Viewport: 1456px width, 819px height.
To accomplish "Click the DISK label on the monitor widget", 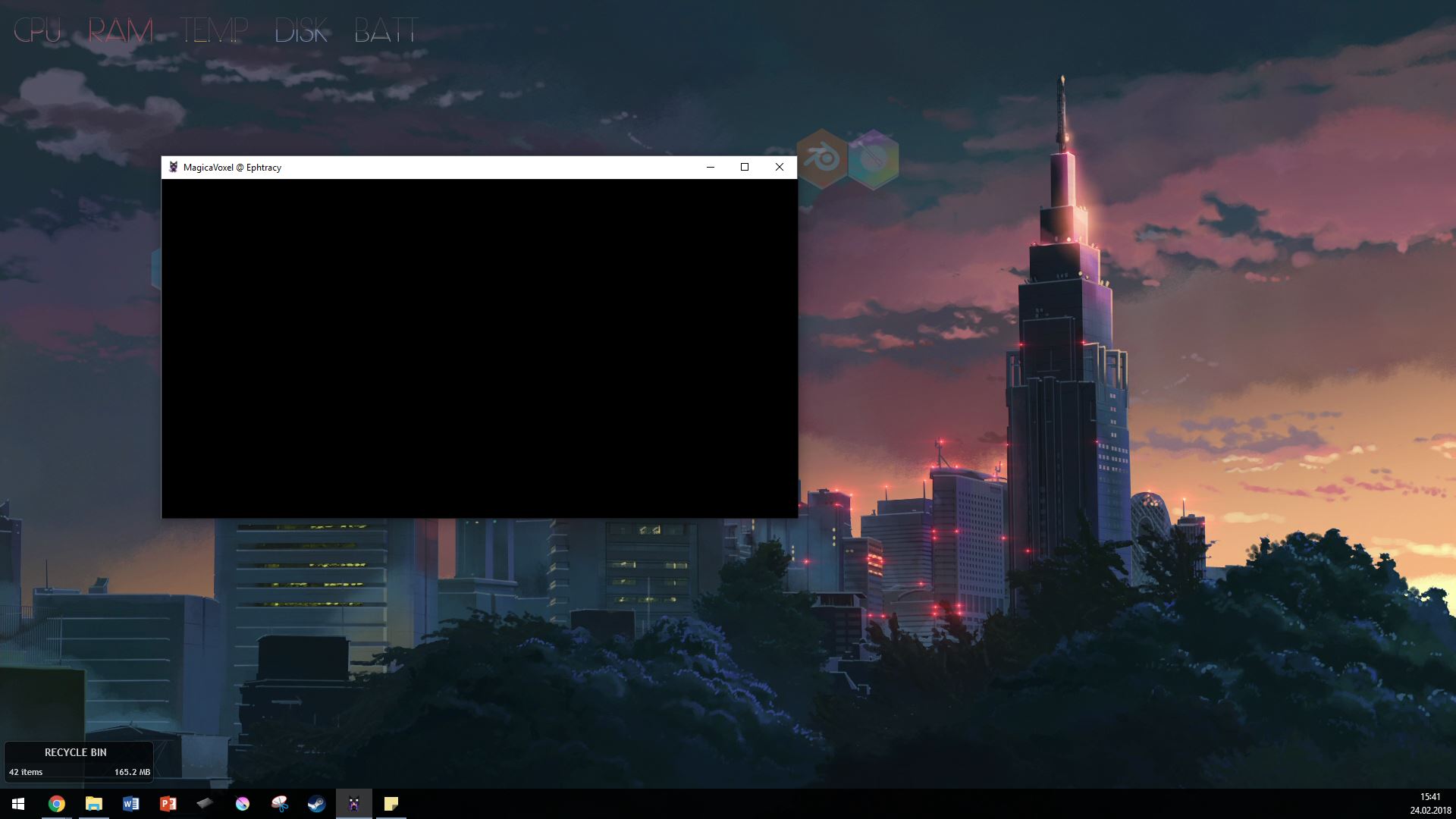I will pos(303,30).
